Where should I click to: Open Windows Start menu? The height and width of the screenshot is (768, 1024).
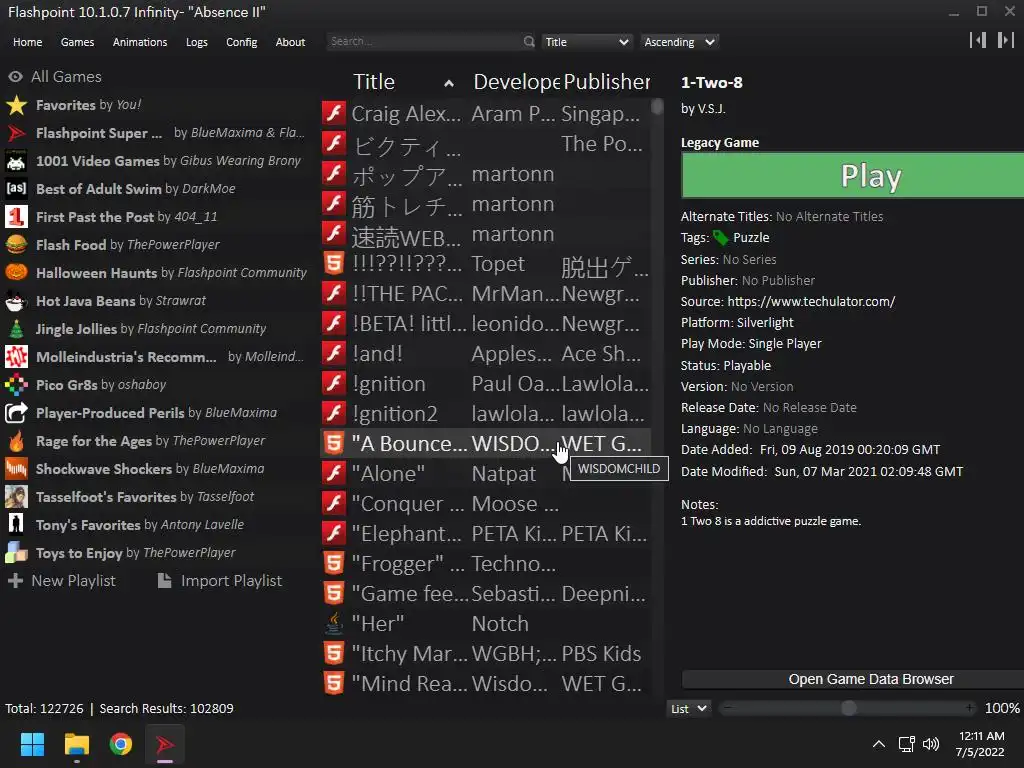(32, 744)
